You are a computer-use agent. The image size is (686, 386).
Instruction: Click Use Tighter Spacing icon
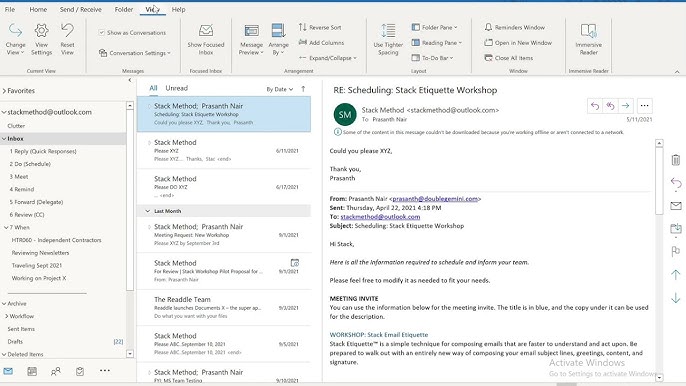tap(388, 31)
